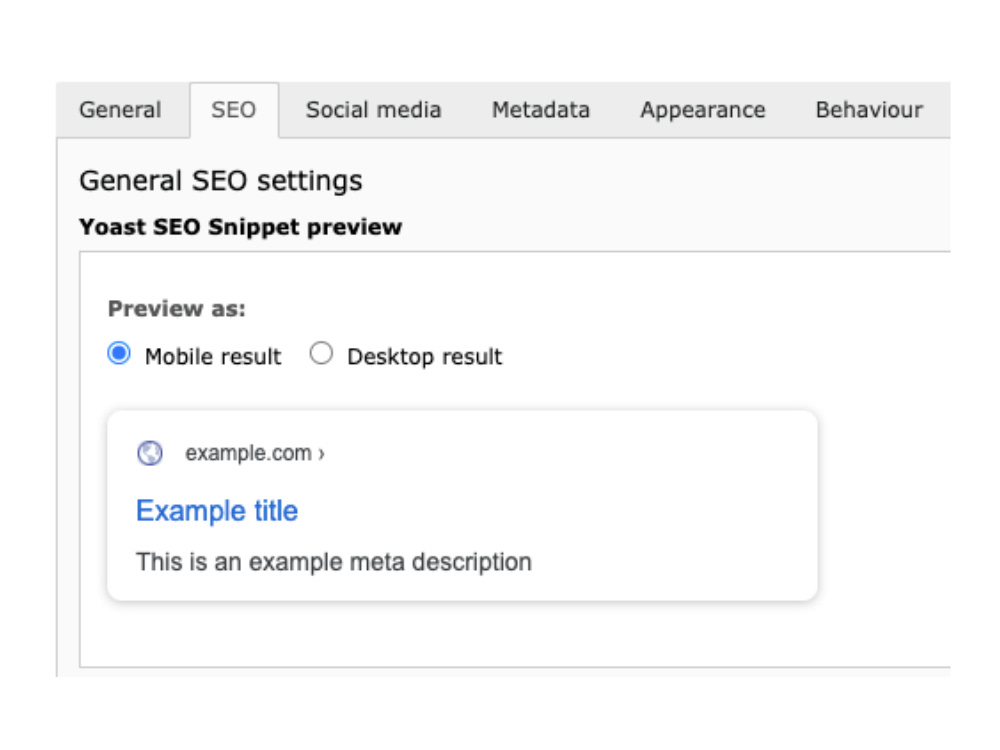The height and width of the screenshot is (750, 1000).
Task: Switch to the Behaviour tab
Action: 869,110
